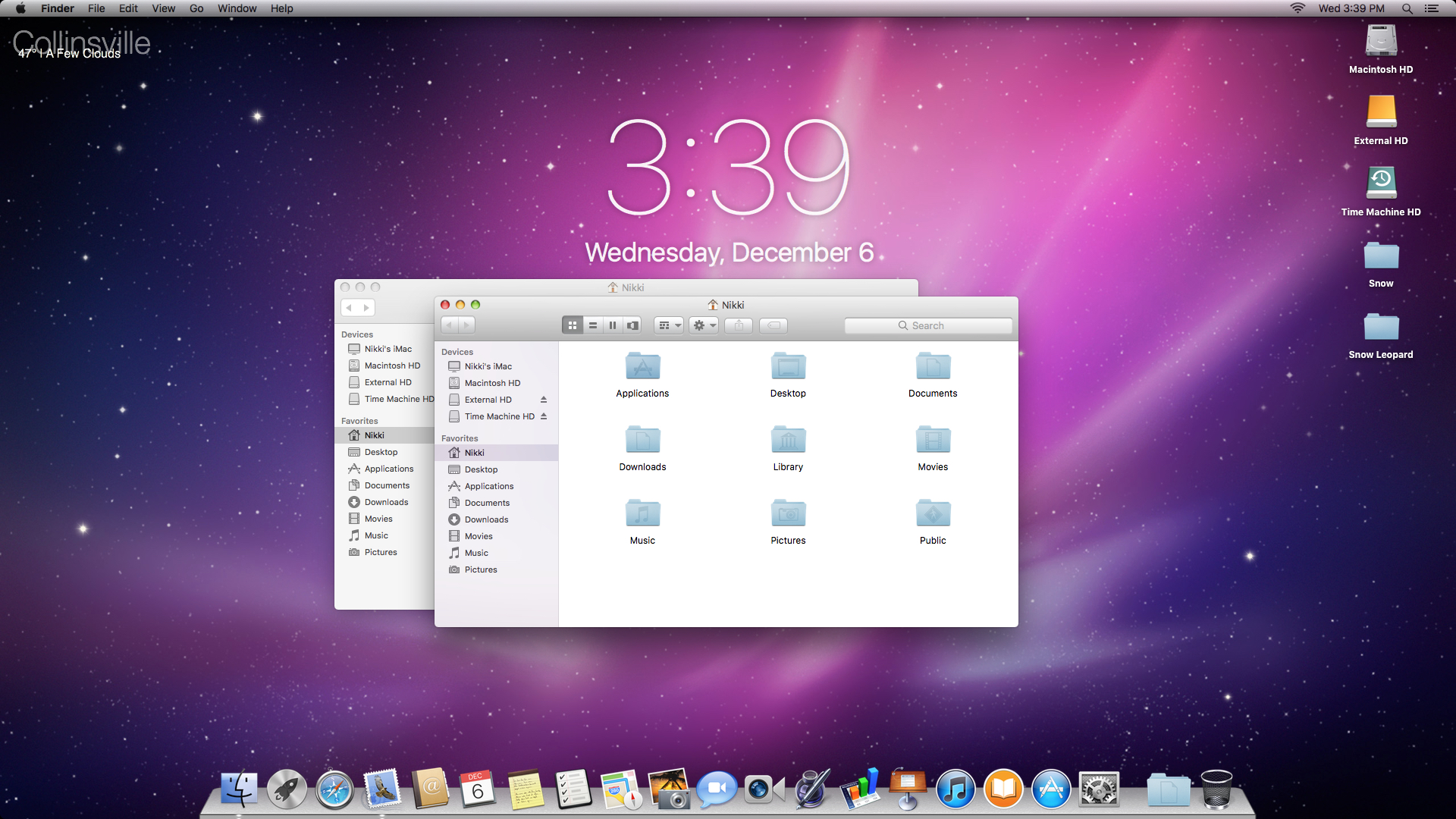Select the Snow folder on desktop
This screenshot has height=819, width=1456.
coord(1381,262)
